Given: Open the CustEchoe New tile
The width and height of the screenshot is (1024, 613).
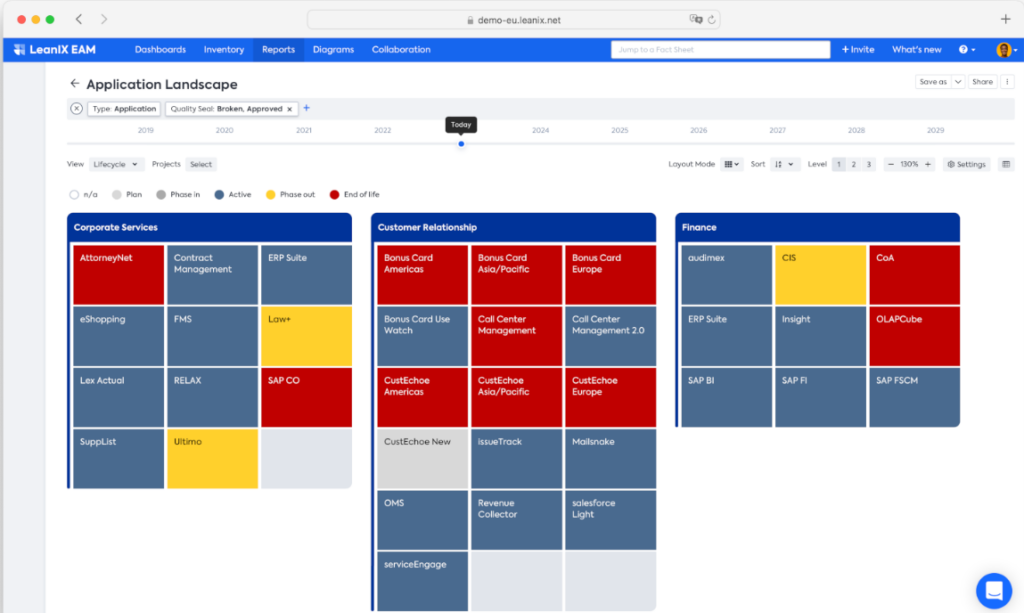Looking at the screenshot, I should (x=423, y=458).
